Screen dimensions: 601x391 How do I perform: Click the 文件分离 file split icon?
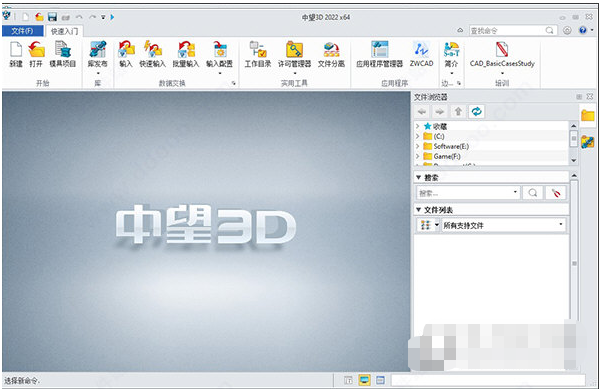coord(331,50)
